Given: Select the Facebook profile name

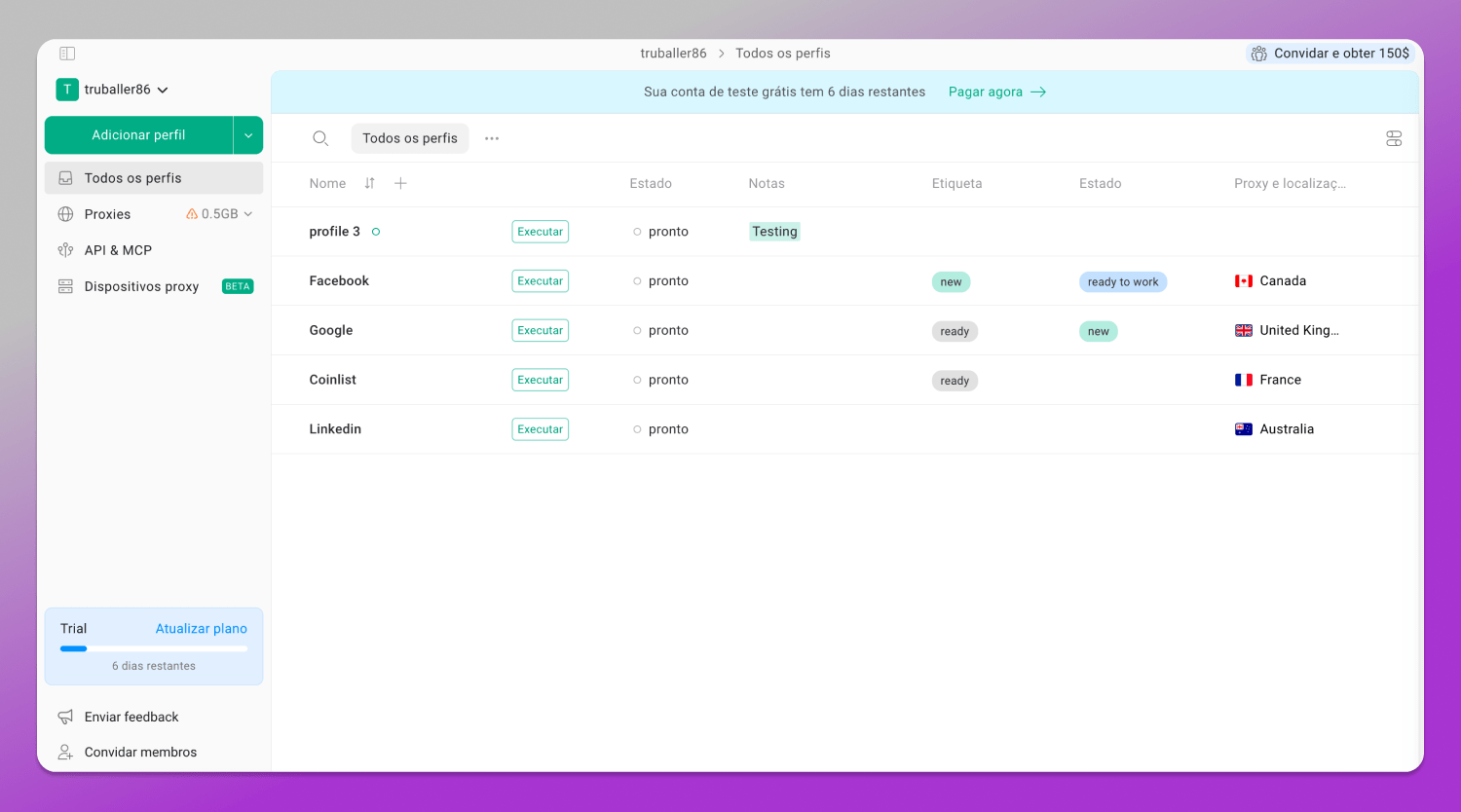Looking at the screenshot, I should [339, 280].
